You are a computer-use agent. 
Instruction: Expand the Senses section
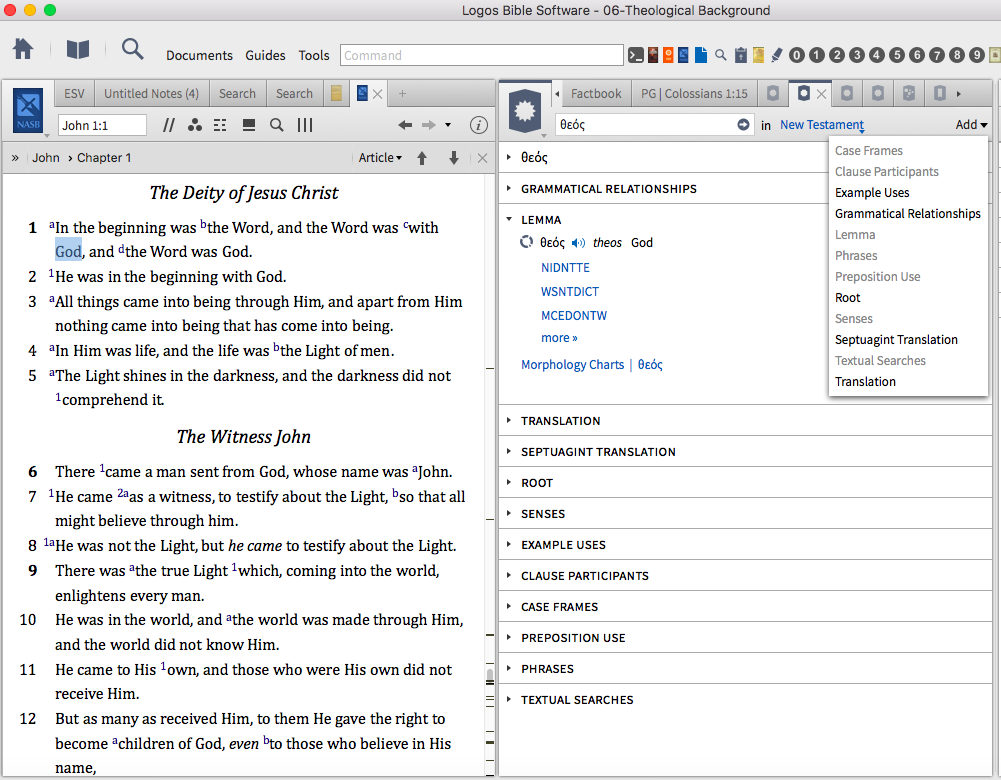pyautogui.click(x=509, y=513)
